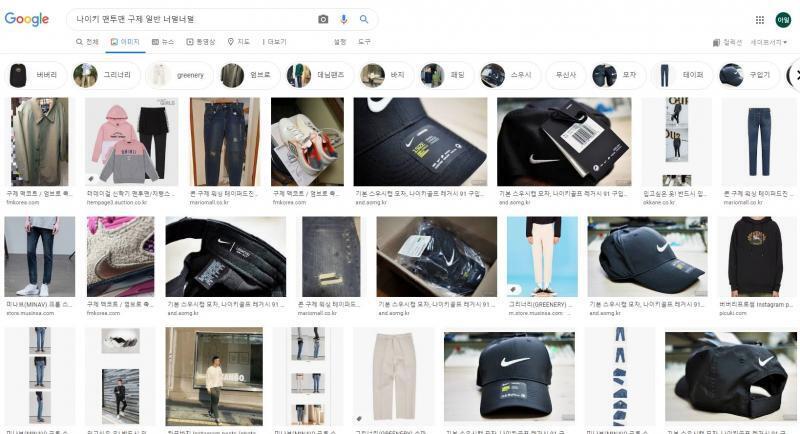Viewport: 800px width, 434px height.
Task: Open 도구 (Tools) filter options
Action: click(364, 42)
